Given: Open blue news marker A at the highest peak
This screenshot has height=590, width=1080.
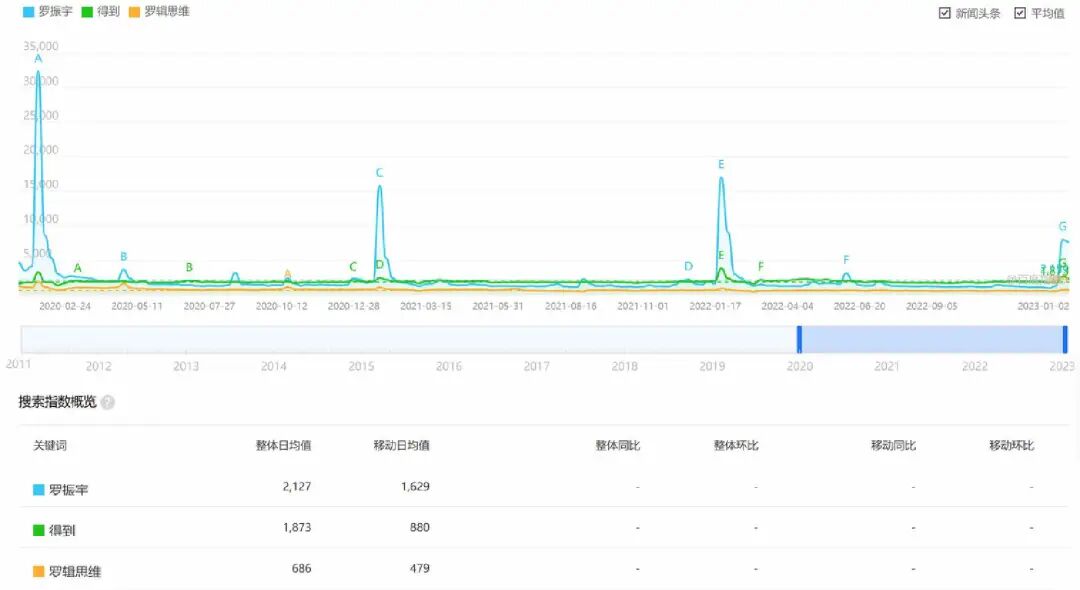Looking at the screenshot, I should [38, 59].
